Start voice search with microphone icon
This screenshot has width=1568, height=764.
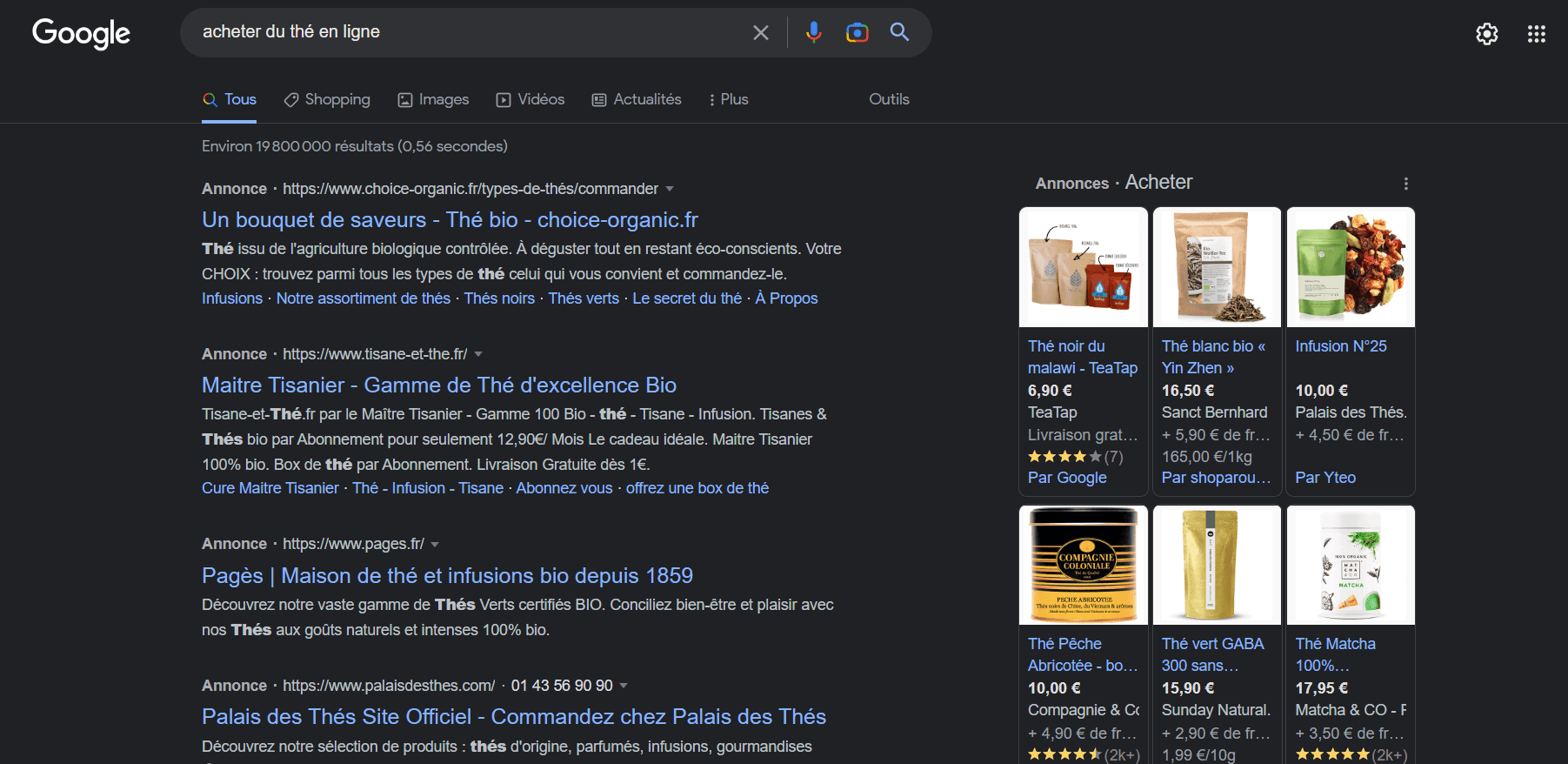click(813, 33)
